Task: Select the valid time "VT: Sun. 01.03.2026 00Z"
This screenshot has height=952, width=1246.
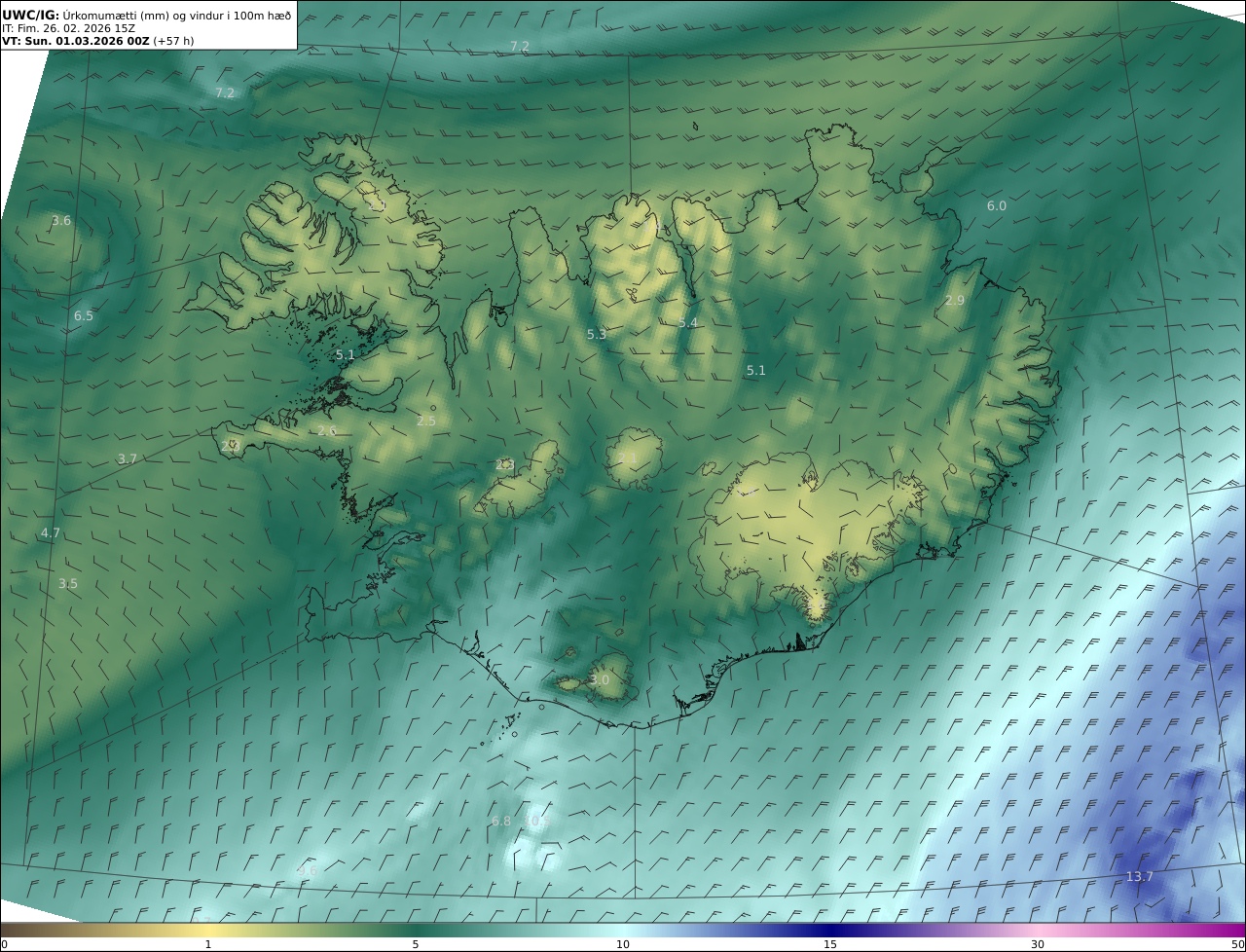Action: pos(76,41)
